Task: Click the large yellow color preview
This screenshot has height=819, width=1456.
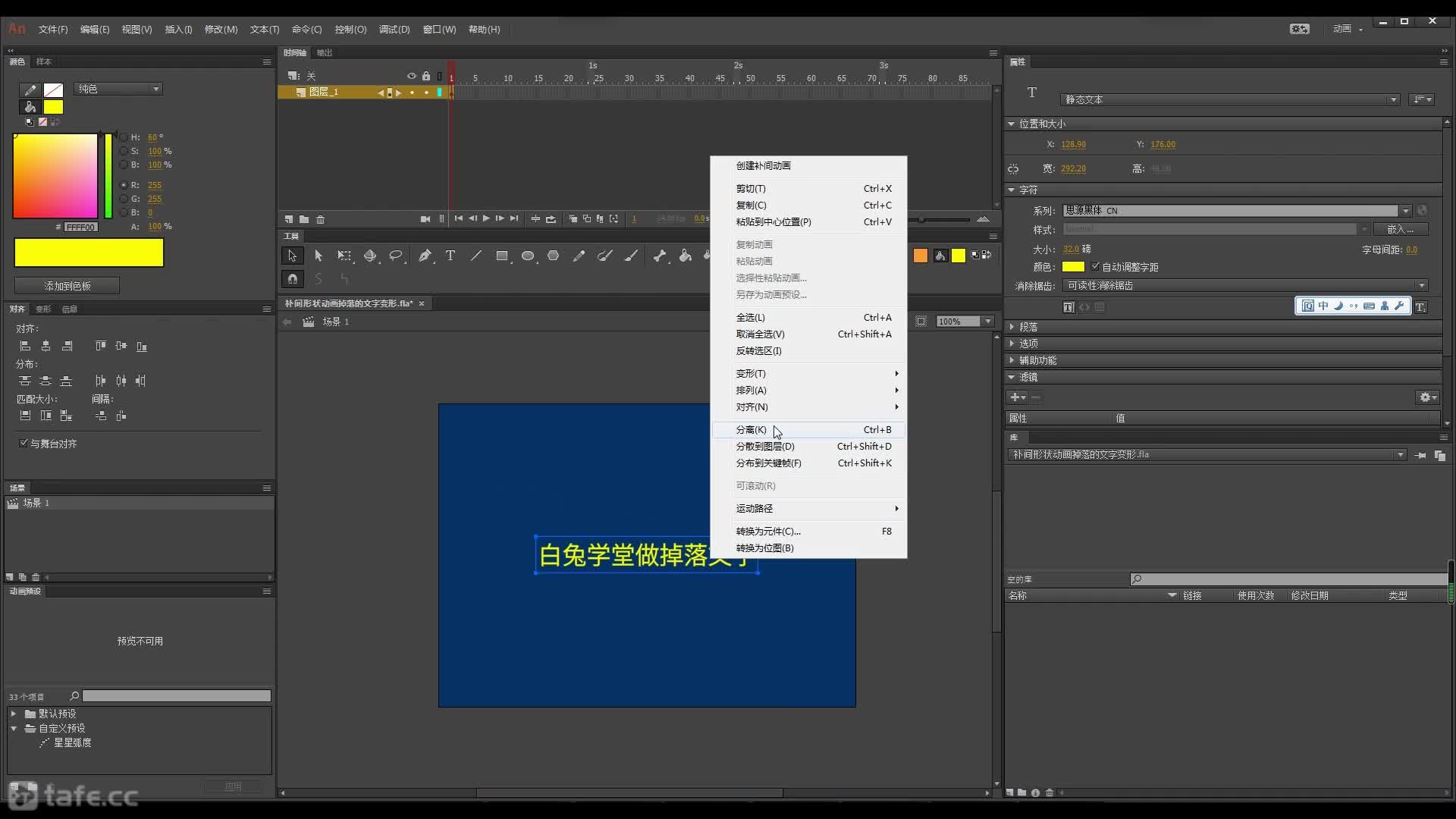Action: point(89,253)
